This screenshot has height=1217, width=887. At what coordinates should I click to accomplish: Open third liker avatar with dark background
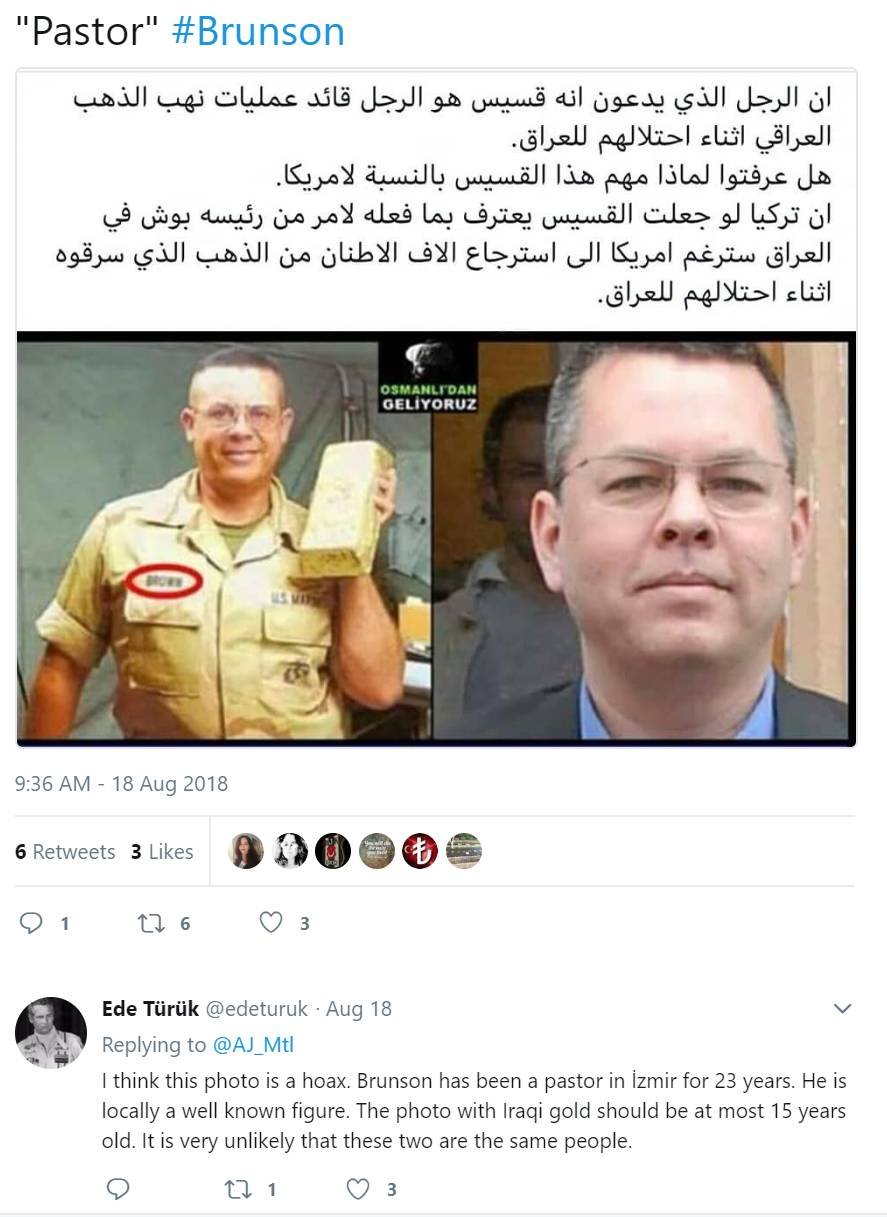[x=333, y=851]
